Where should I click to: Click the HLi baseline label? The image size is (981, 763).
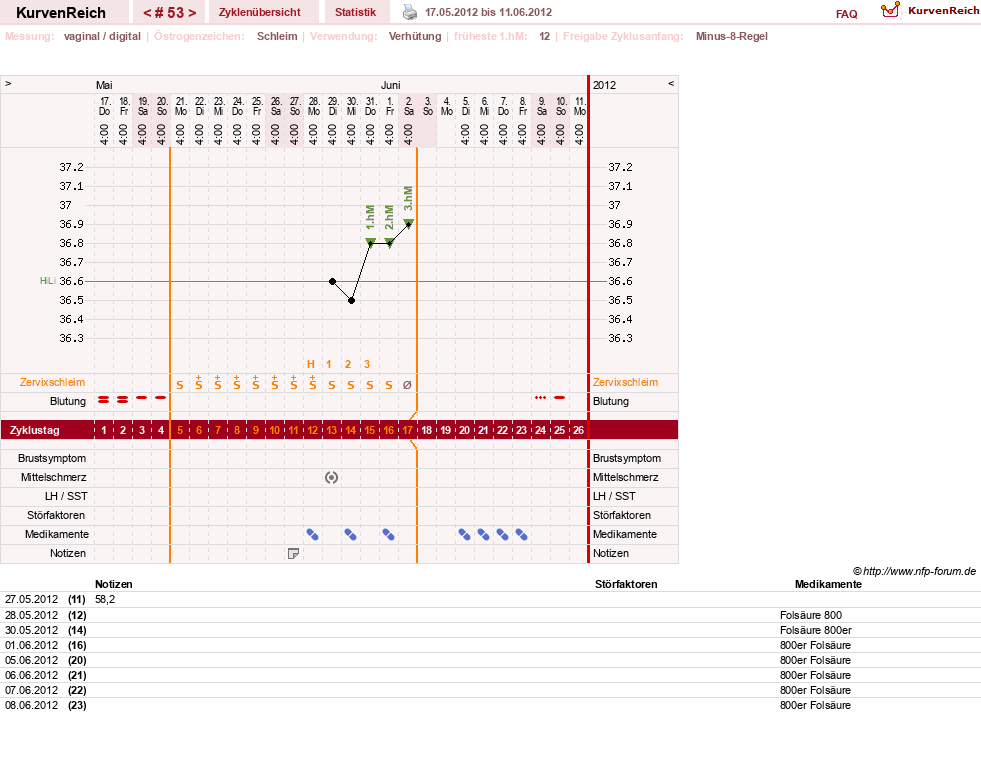pos(48,281)
